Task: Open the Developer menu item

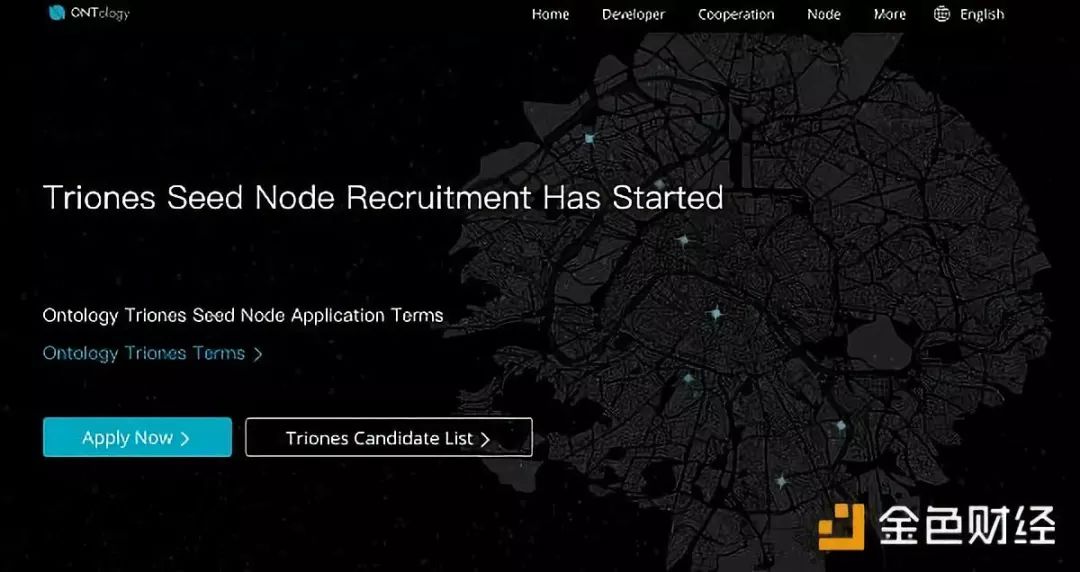Action: pyautogui.click(x=633, y=14)
